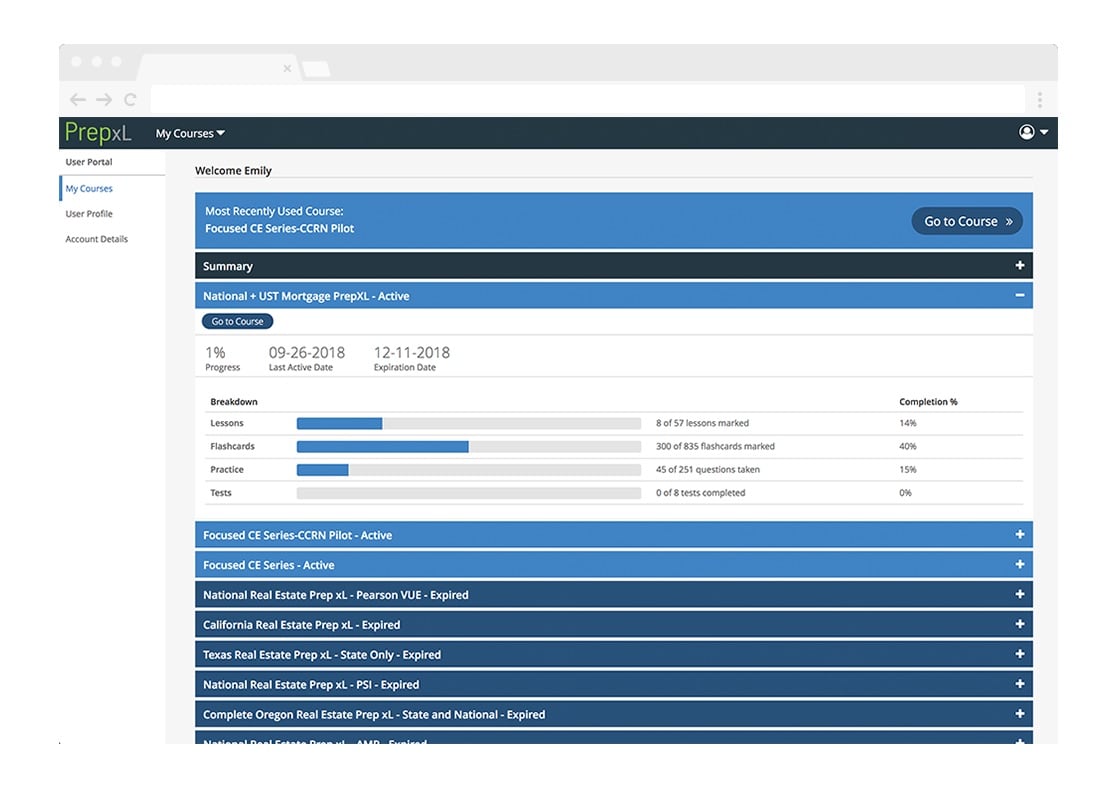The image size is (1101, 787).
Task: Click the Lessons row label
Action: click(x=227, y=423)
